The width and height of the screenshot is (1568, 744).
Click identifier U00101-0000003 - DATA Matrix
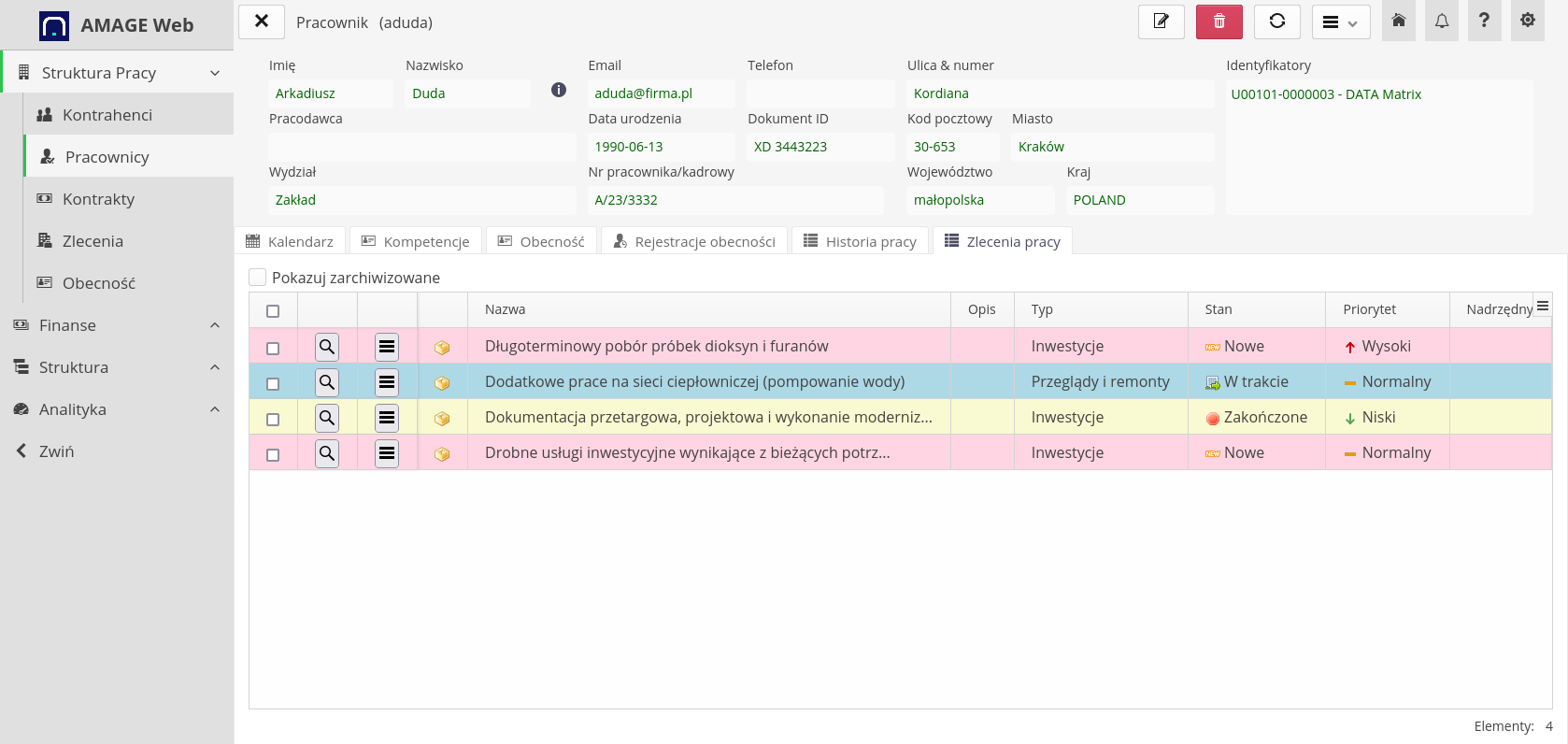pos(1326,94)
